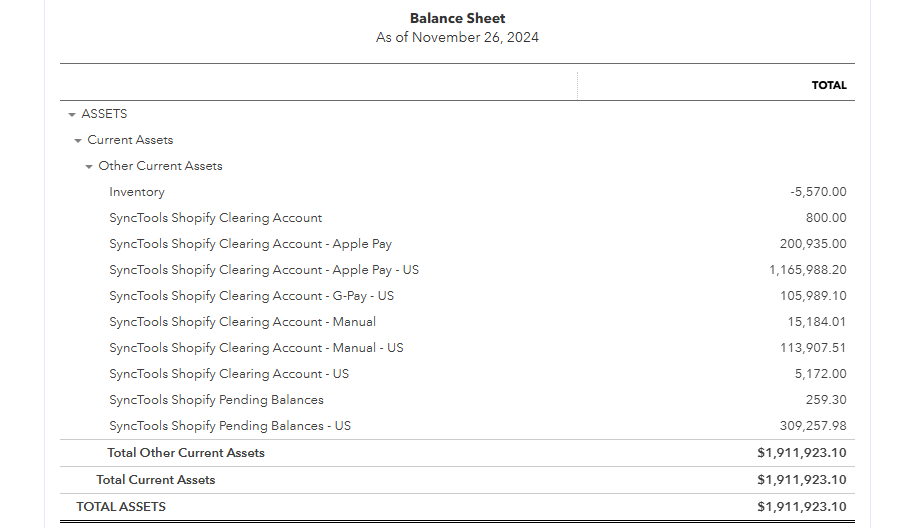Click the Inventory amount -5,570.00

pyautogui.click(x=818, y=192)
